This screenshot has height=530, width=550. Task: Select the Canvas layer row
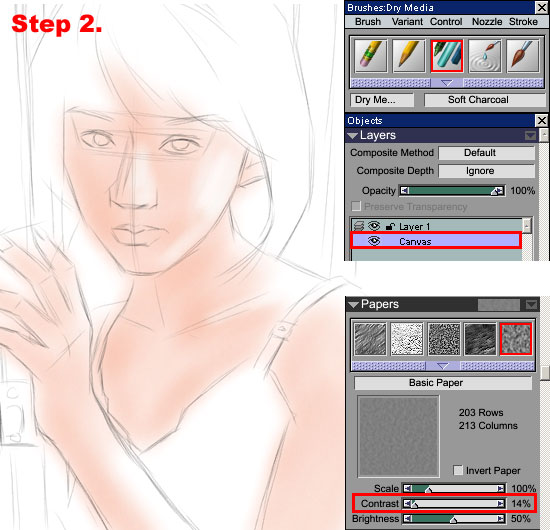click(x=436, y=241)
